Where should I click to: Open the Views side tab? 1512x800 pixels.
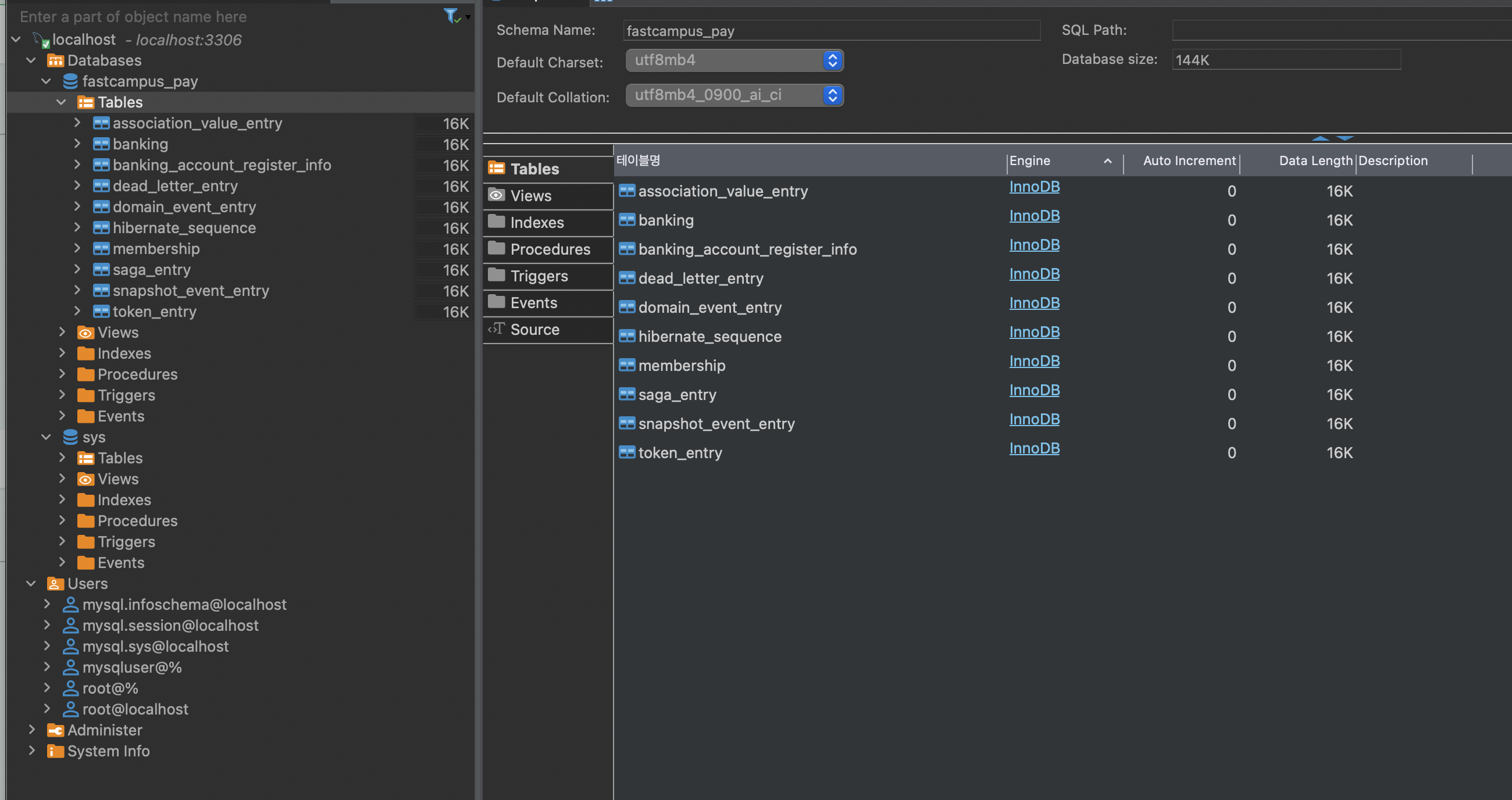[530, 196]
